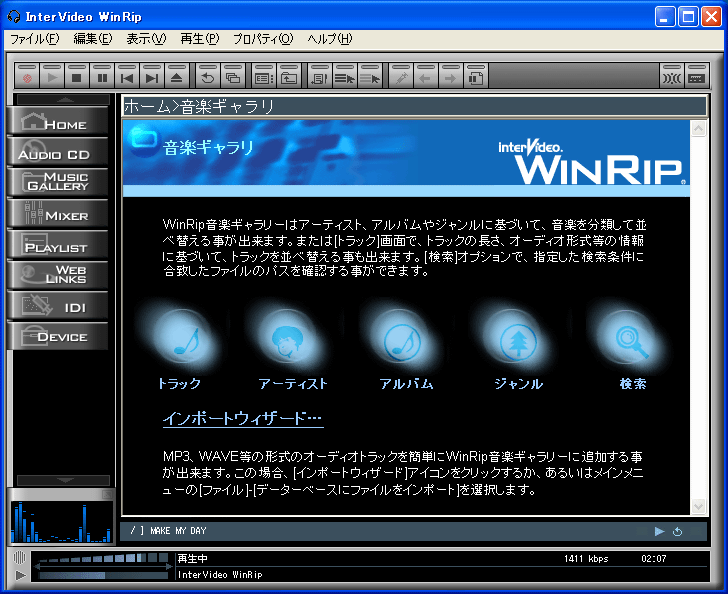Click the InterVideo WinRip logo banner

pyautogui.click(x=591, y=162)
